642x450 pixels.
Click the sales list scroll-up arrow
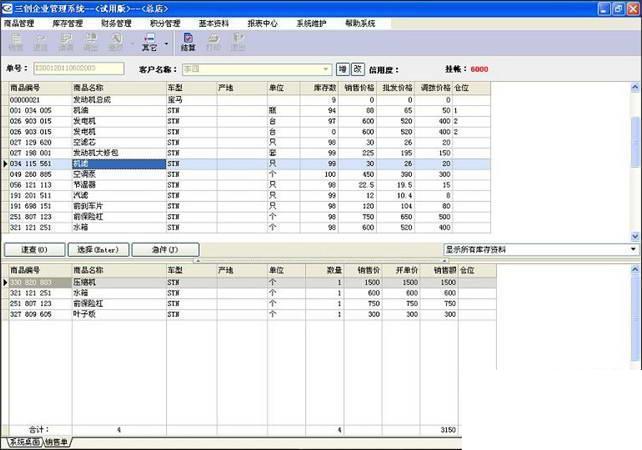pyautogui.click(x=635, y=269)
